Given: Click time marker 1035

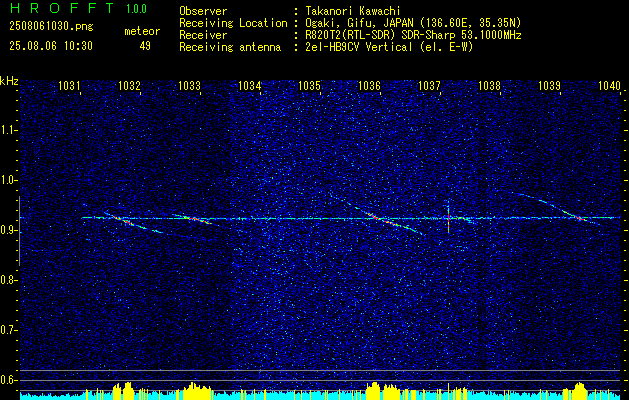Looking at the screenshot, I should pyautogui.click(x=310, y=85).
